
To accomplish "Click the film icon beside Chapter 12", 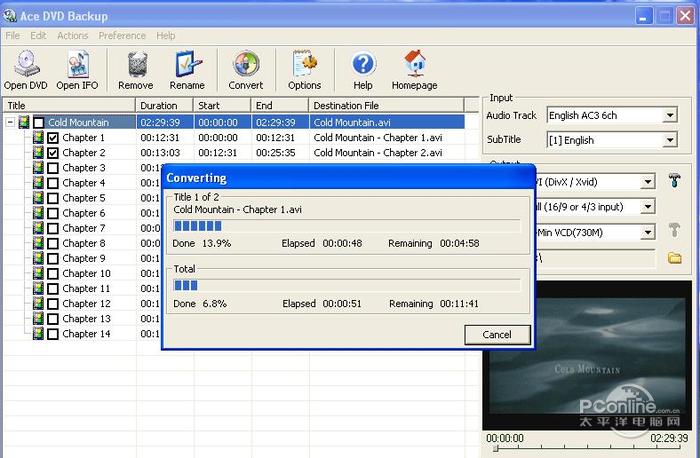I will (x=38, y=304).
